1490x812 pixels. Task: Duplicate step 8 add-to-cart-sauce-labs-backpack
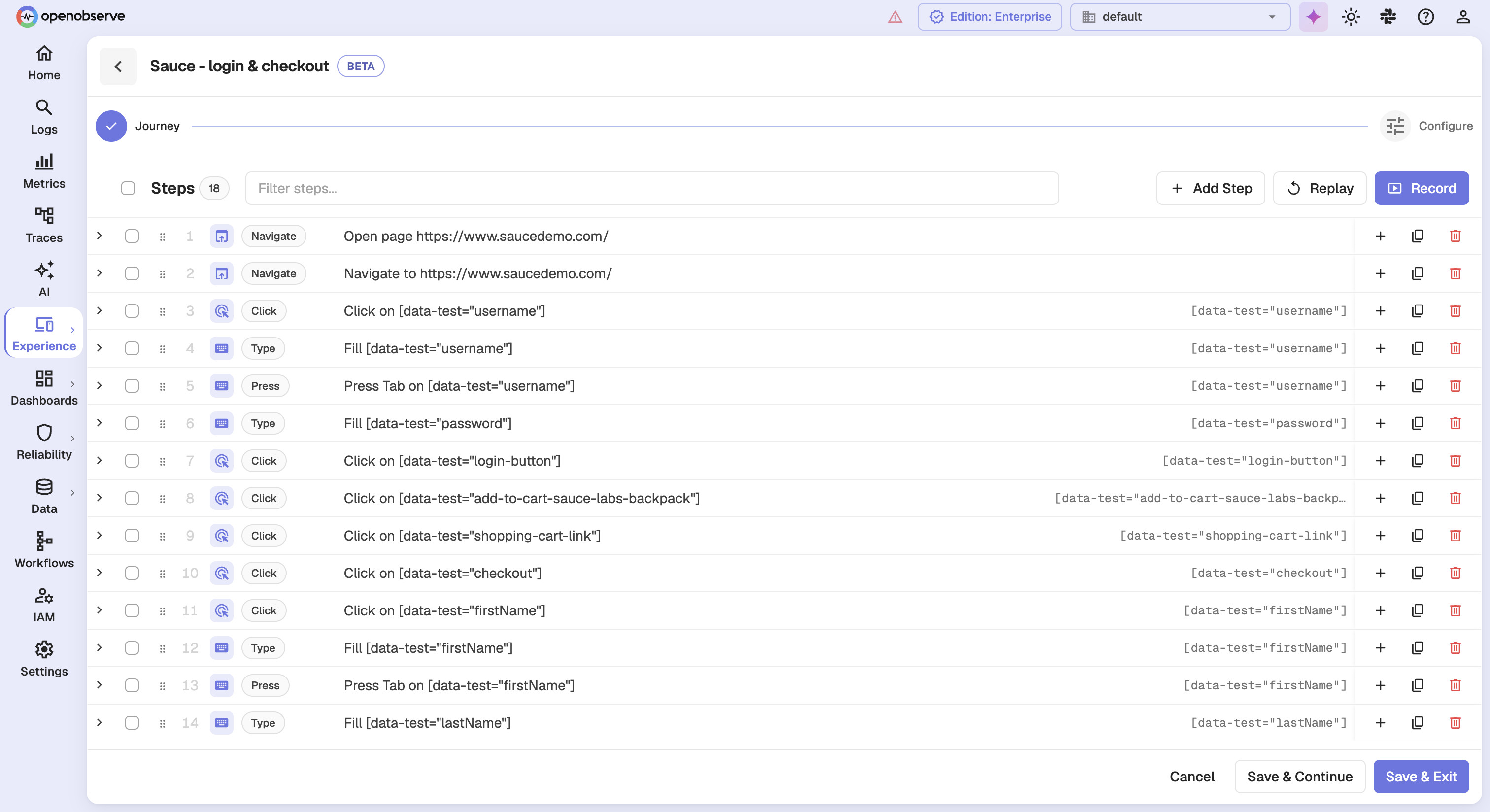(x=1418, y=498)
